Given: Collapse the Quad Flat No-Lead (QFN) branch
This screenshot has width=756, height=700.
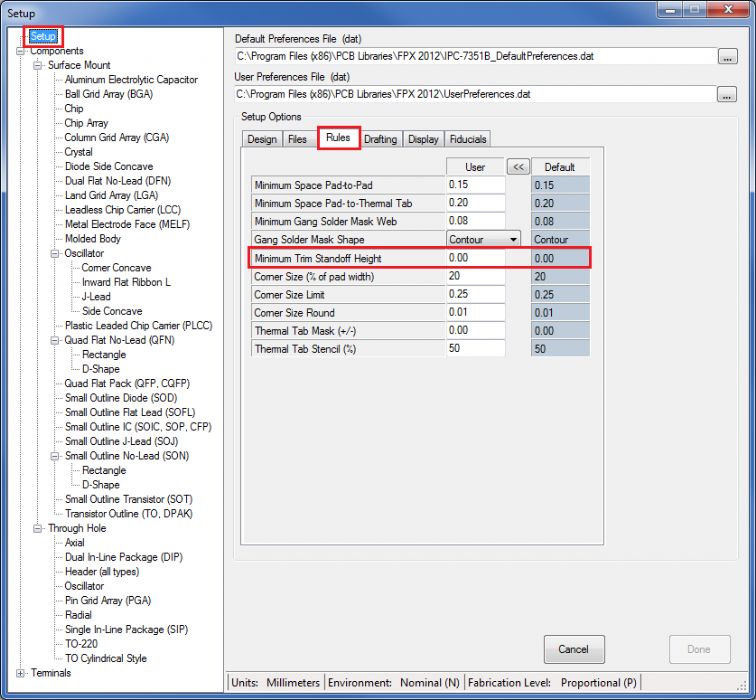Looking at the screenshot, I should pyautogui.click(x=54, y=340).
